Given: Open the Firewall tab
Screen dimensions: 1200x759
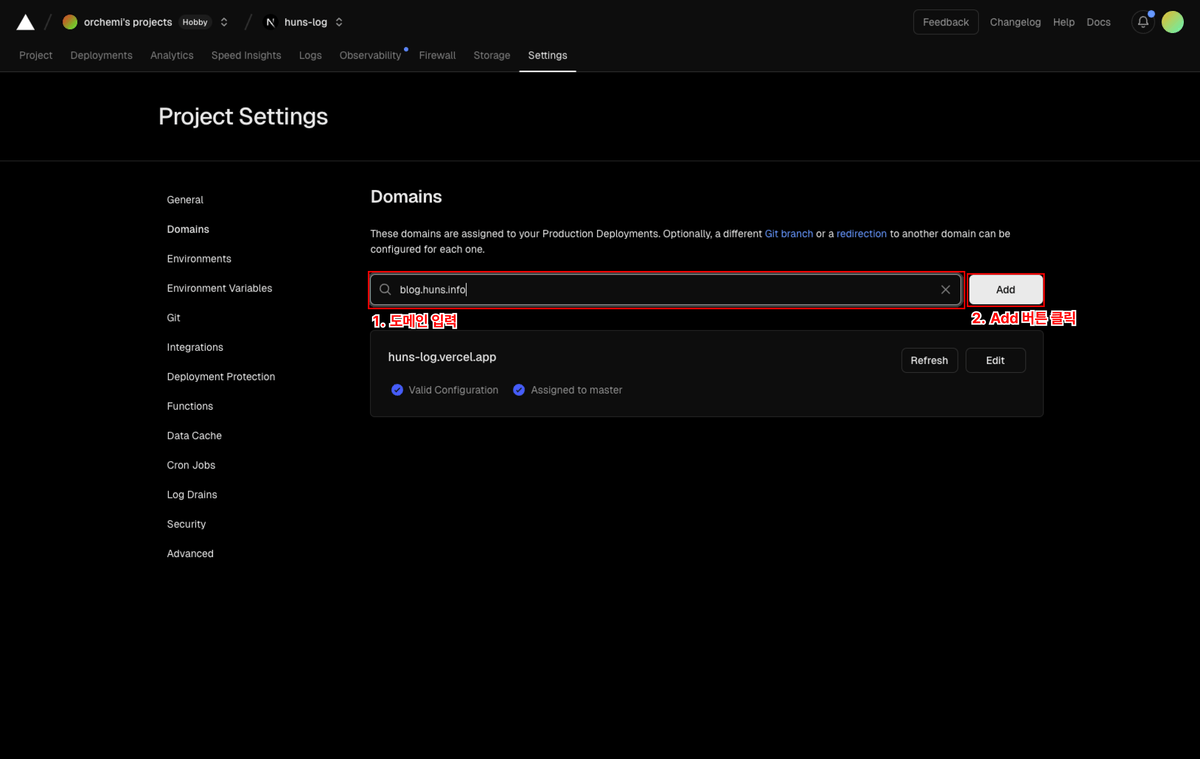Looking at the screenshot, I should pos(437,55).
